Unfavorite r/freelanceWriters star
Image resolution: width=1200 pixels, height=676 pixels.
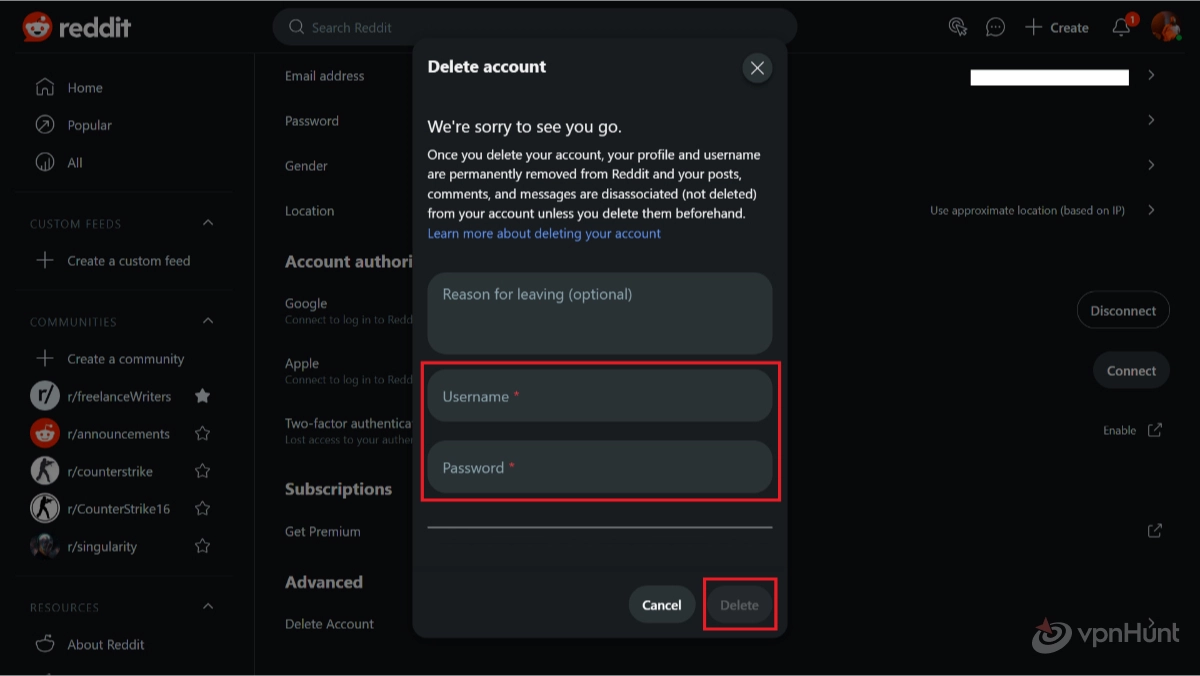(x=202, y=396)
